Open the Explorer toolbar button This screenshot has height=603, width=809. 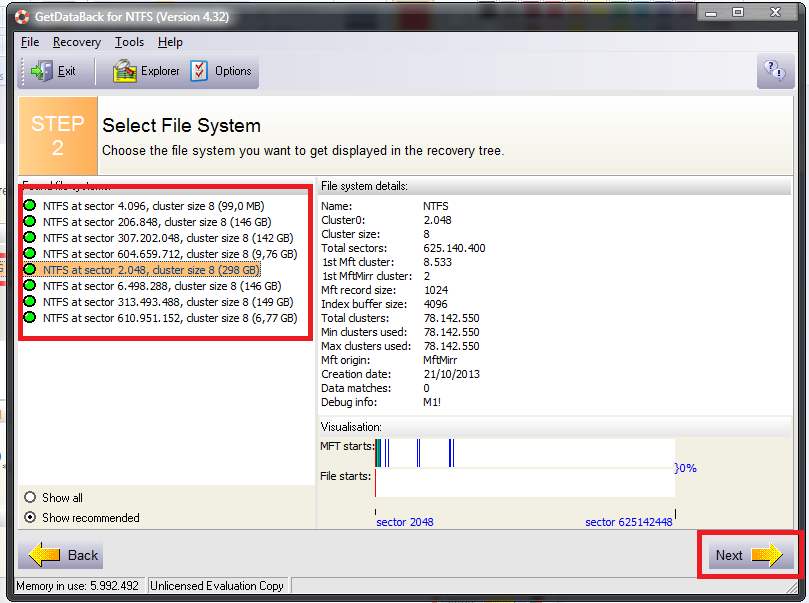[x=146, y=71]
